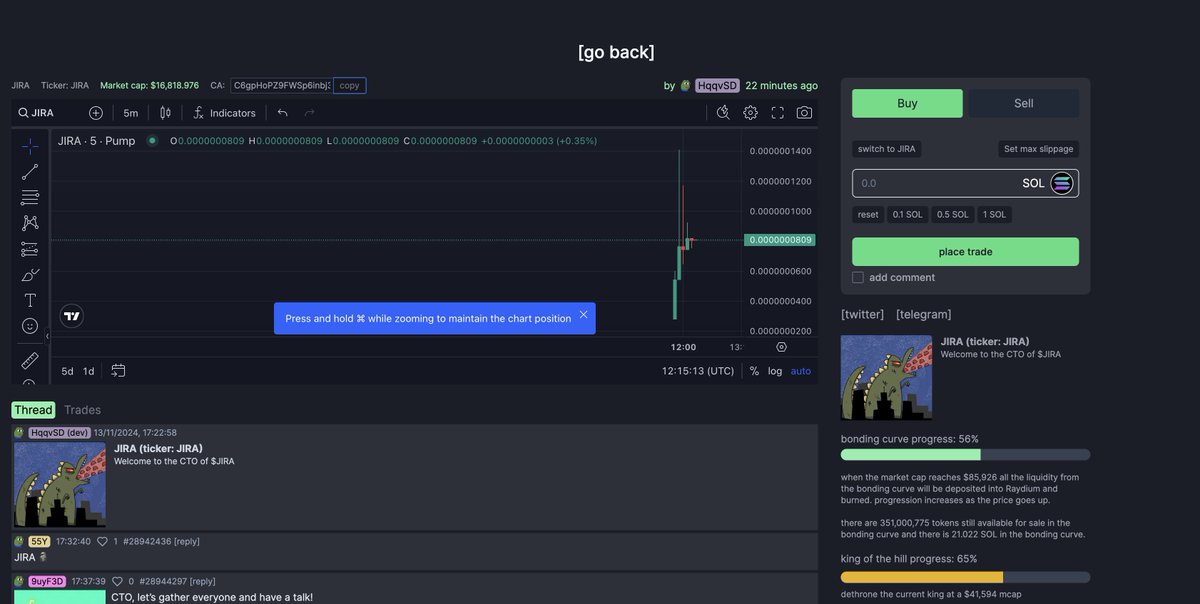The image size is (1200, 604).
Task: Click the king of the hill progress bar
Action: tap(965, 577)
